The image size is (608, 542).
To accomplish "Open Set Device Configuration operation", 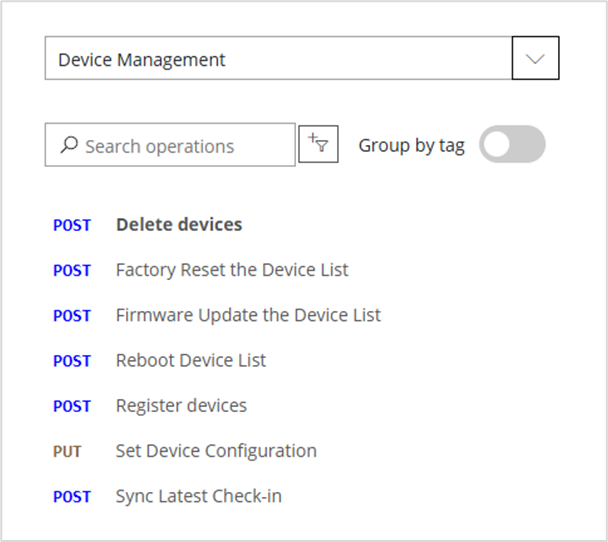I will point(216,451).
